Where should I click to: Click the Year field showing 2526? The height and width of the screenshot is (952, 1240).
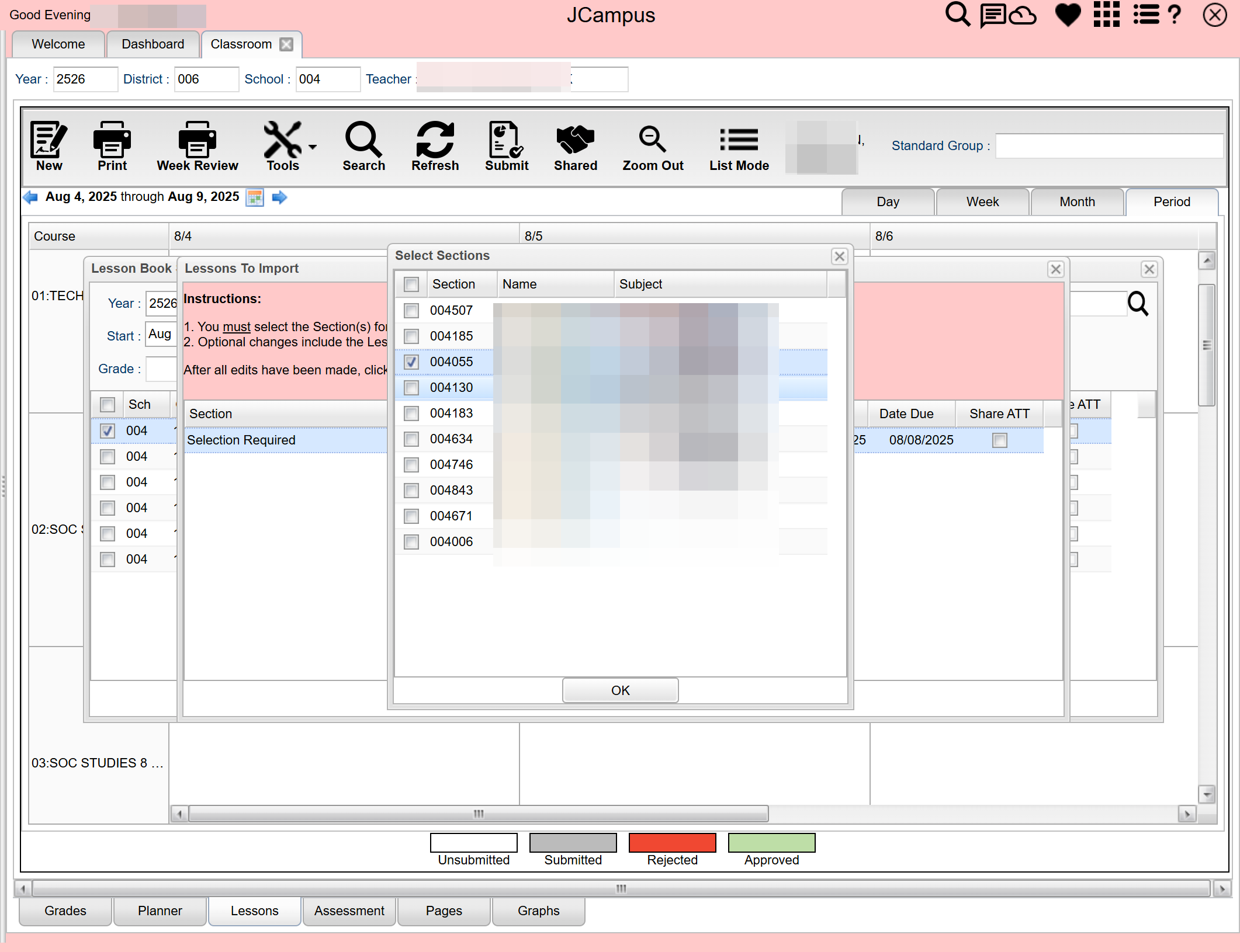pos(85,79)
